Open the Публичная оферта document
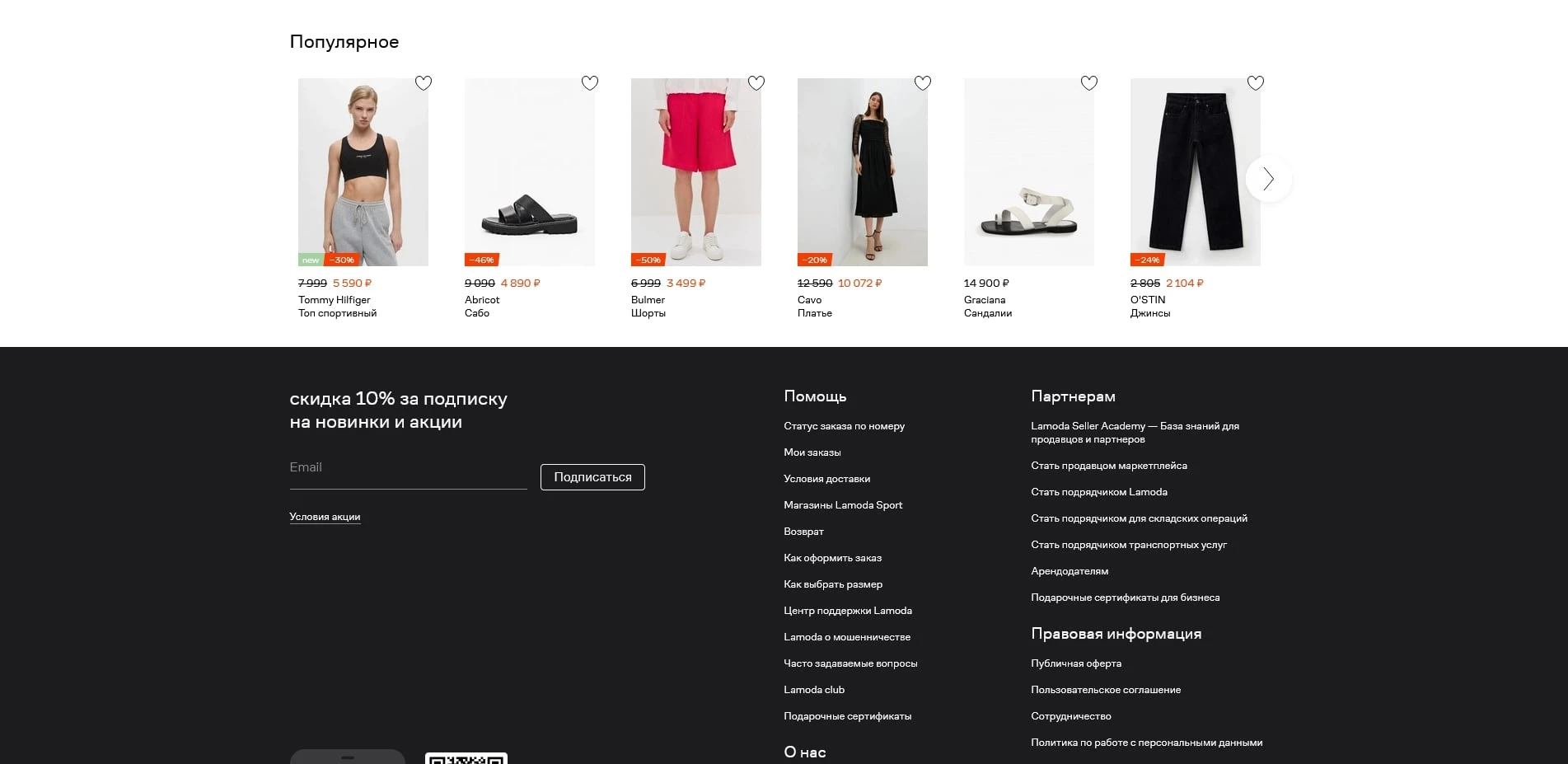 1075,663
